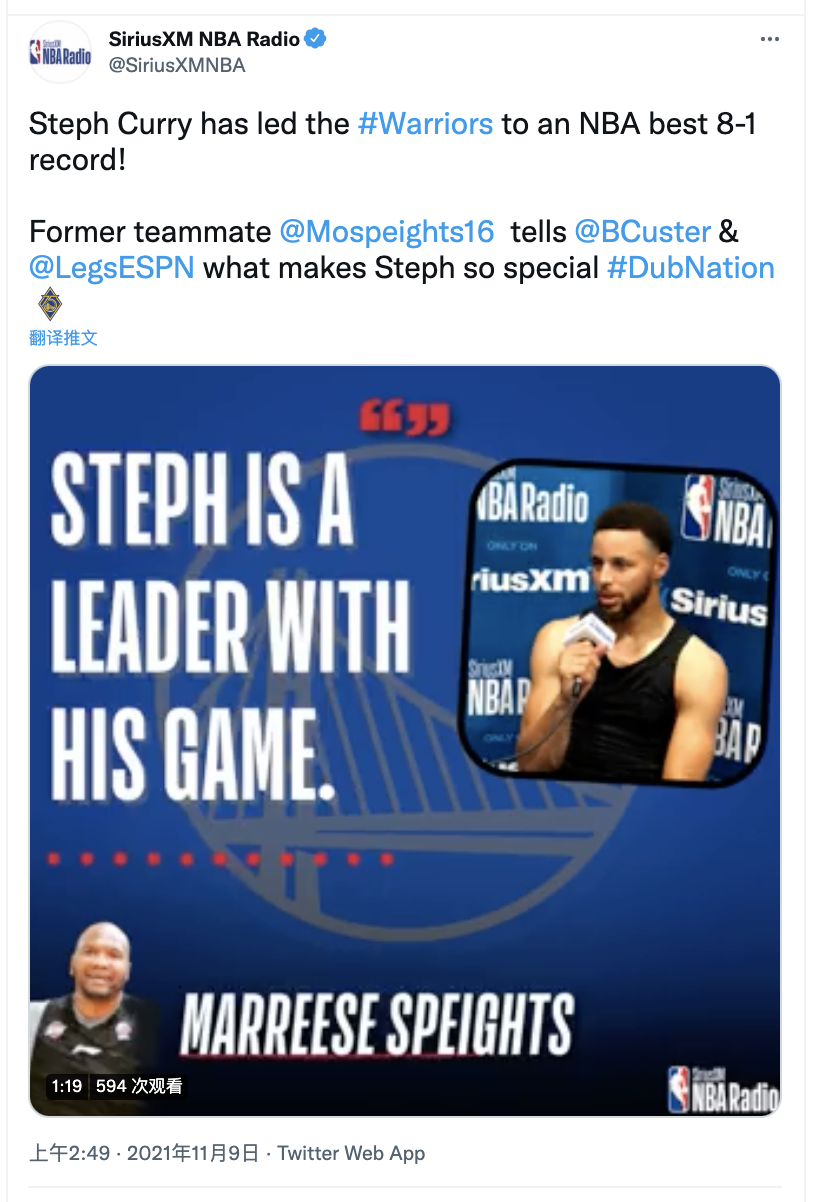Viewport: 818px width, 1202px height.
Task: Open the Twitter Web App source link
Action: click(x=351, y=1153)
